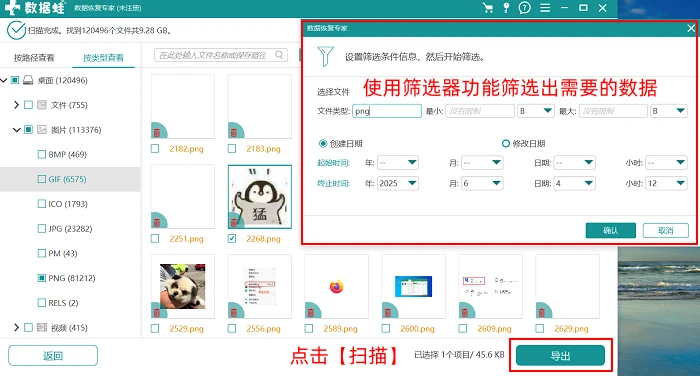Image resolution: width=700 pixels, height=376 pixels.
Task: Check the JPG (23282) checkbox
Action: pos(42,229)
